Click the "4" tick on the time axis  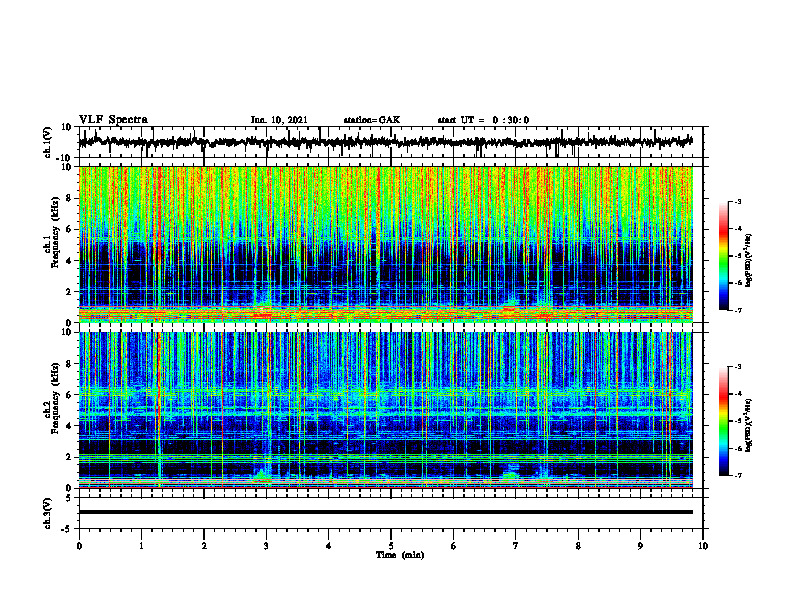click(329, 546)
